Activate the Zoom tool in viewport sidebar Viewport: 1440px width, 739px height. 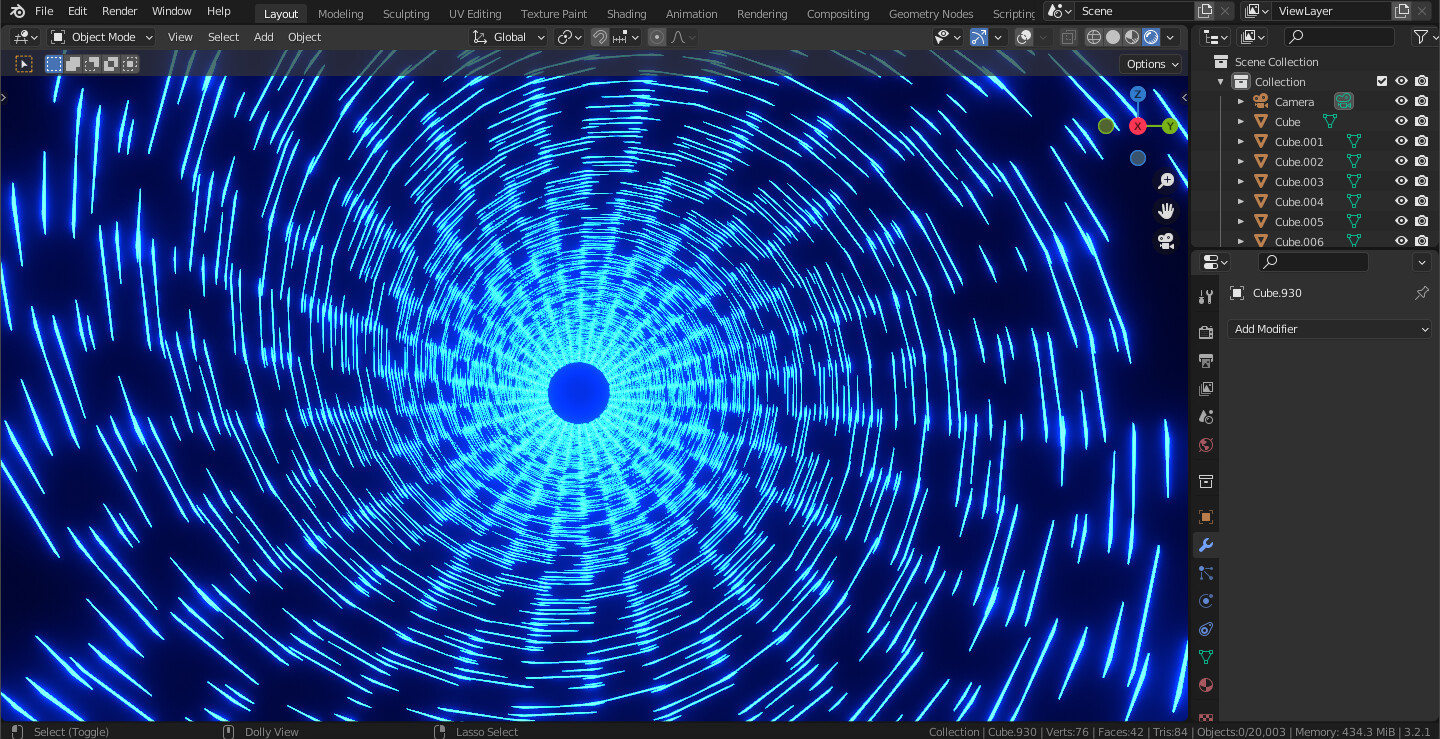(x=1166, y=181)
